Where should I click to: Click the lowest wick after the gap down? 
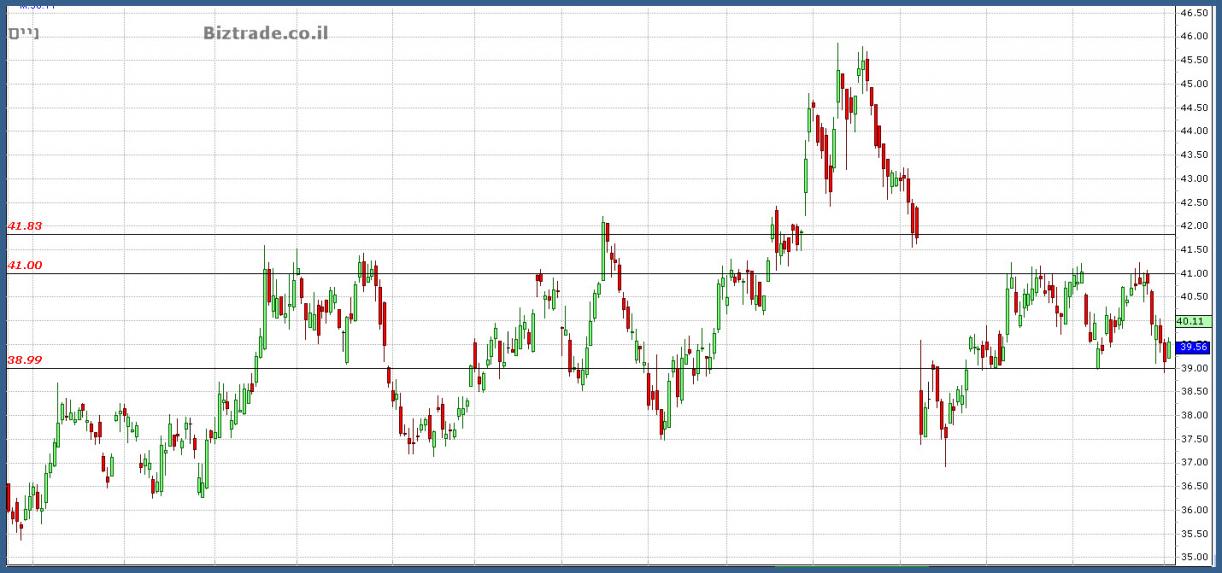pyautogui.click(x=945, y=463)
